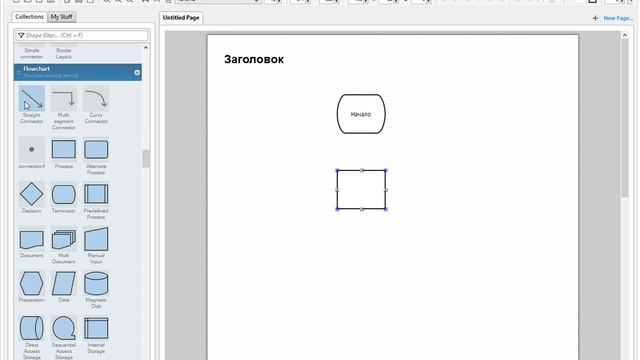Select the Magnetic Disk cylinder shape
This screenshot has height=360, width=640.
(96, 283)
